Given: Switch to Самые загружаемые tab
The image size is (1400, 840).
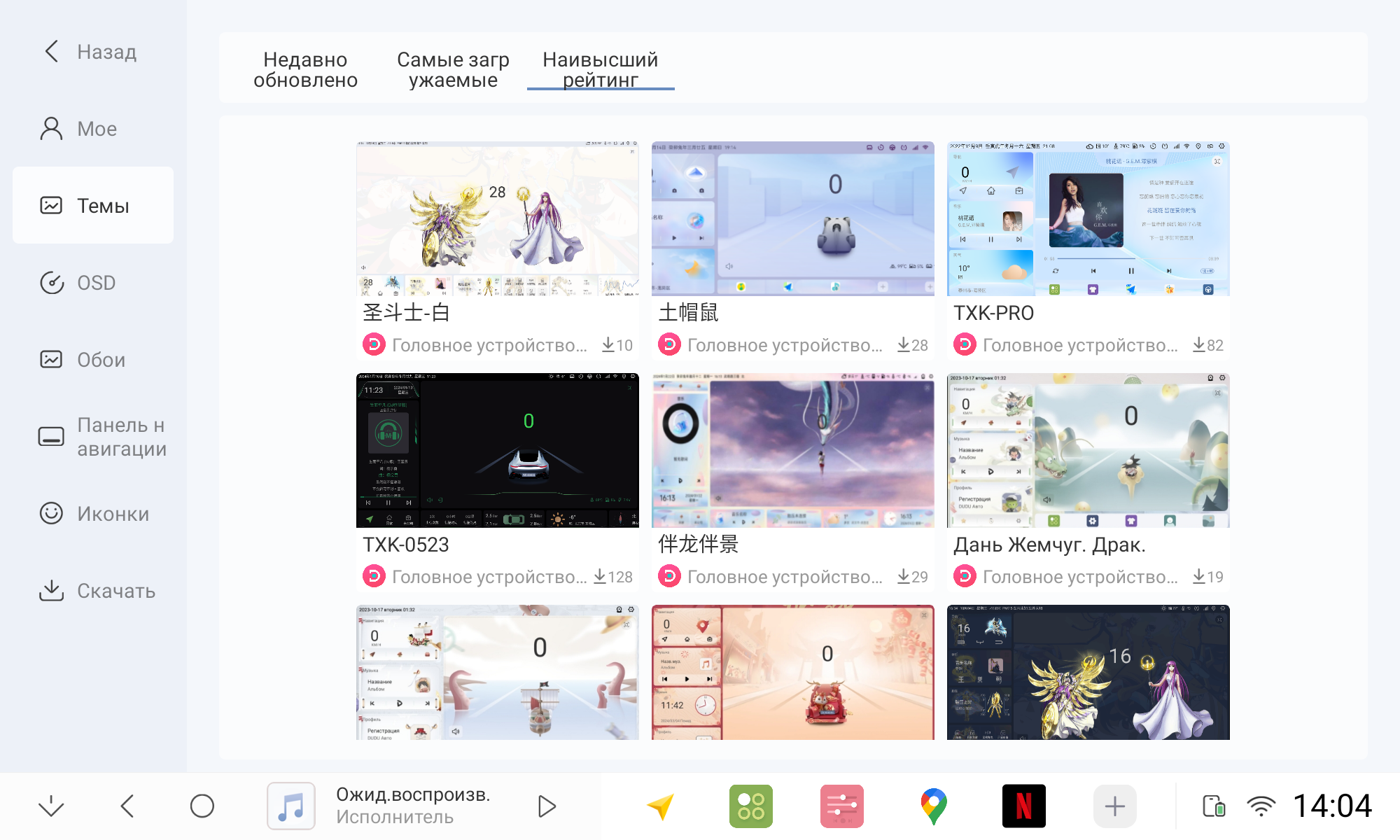Looking at the screenshot, I should tap(453, 70).
